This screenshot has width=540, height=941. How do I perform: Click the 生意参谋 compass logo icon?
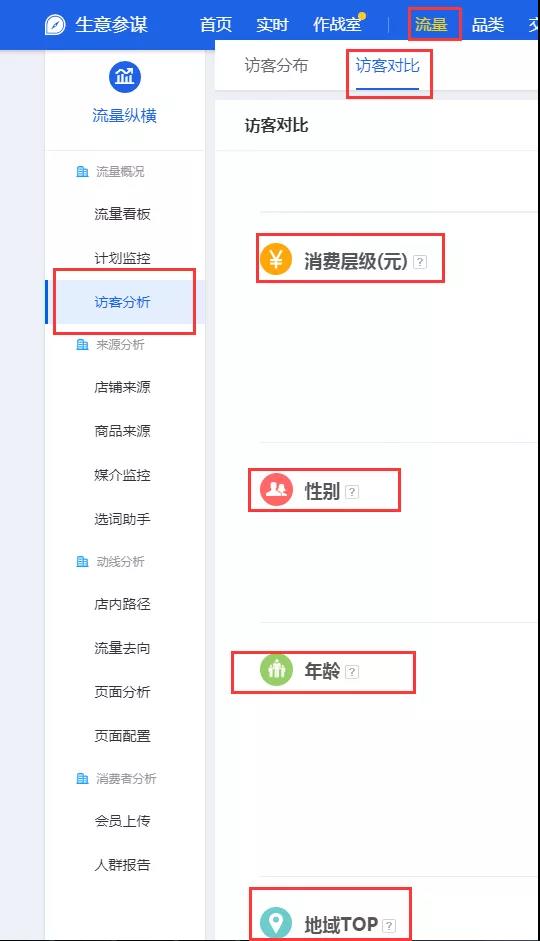(55, 25)
